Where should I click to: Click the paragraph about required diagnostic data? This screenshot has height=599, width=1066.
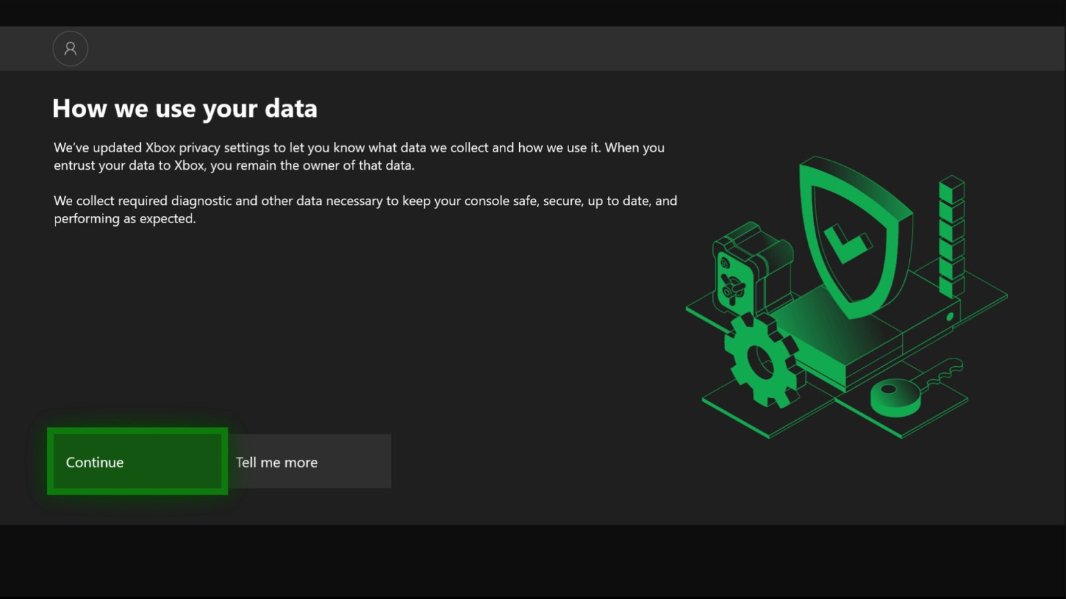tap(365, 201)
